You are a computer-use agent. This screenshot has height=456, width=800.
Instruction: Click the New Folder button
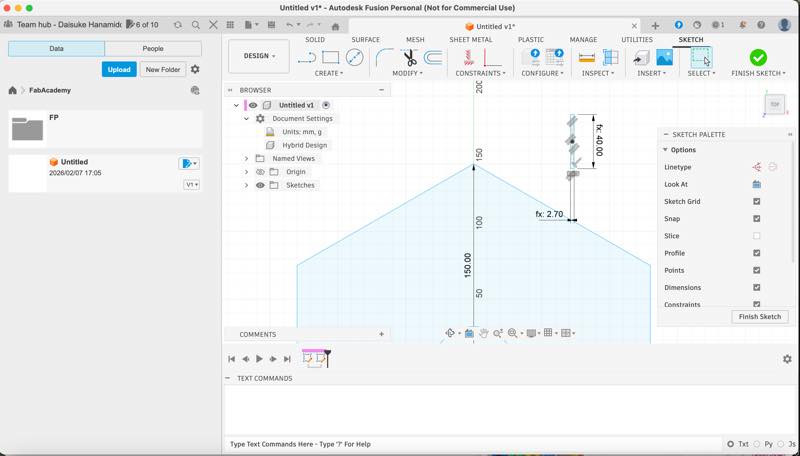(x=163, y=69)
